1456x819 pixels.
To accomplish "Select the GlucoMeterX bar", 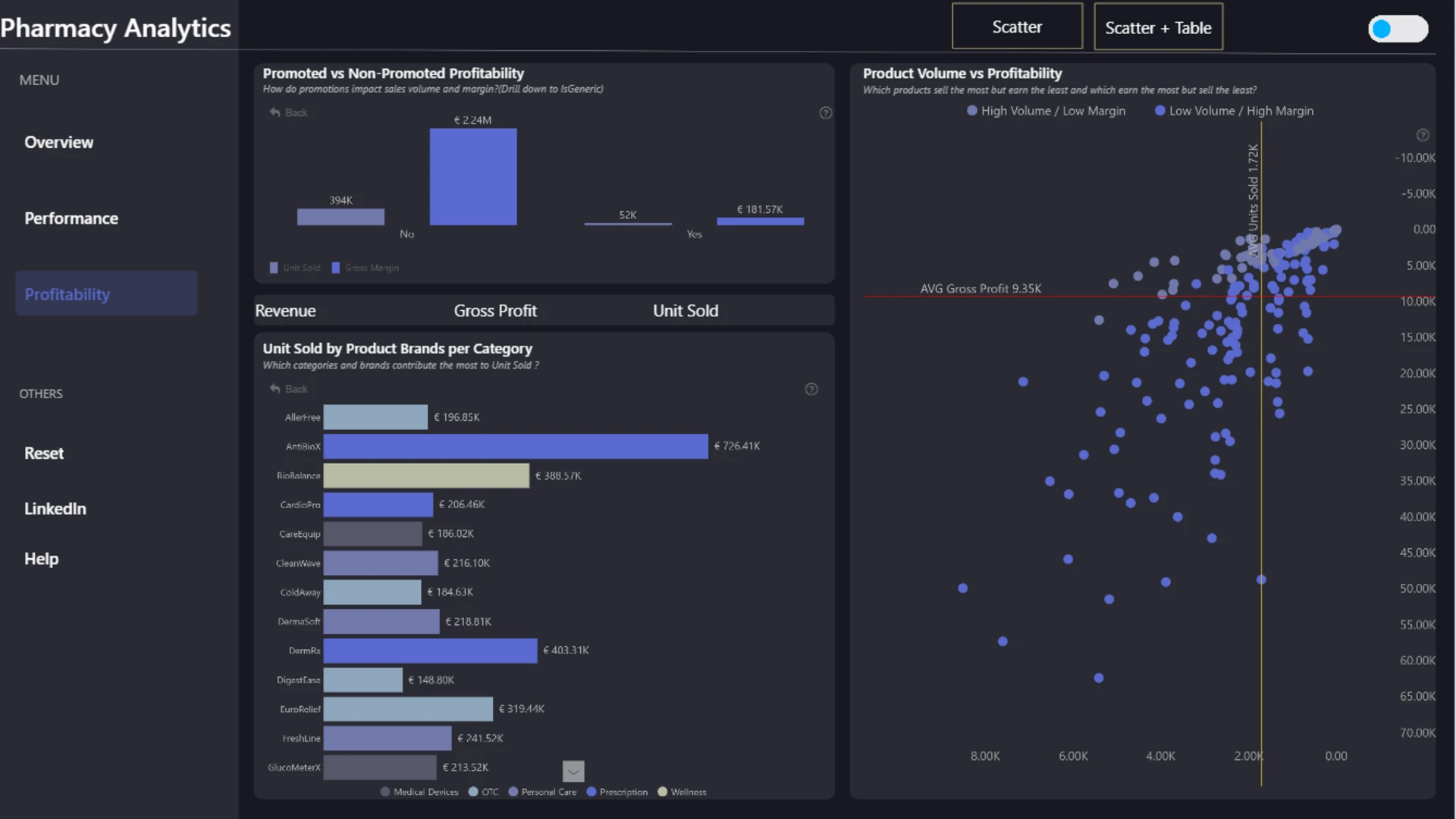I will click(x=380, y=767).
